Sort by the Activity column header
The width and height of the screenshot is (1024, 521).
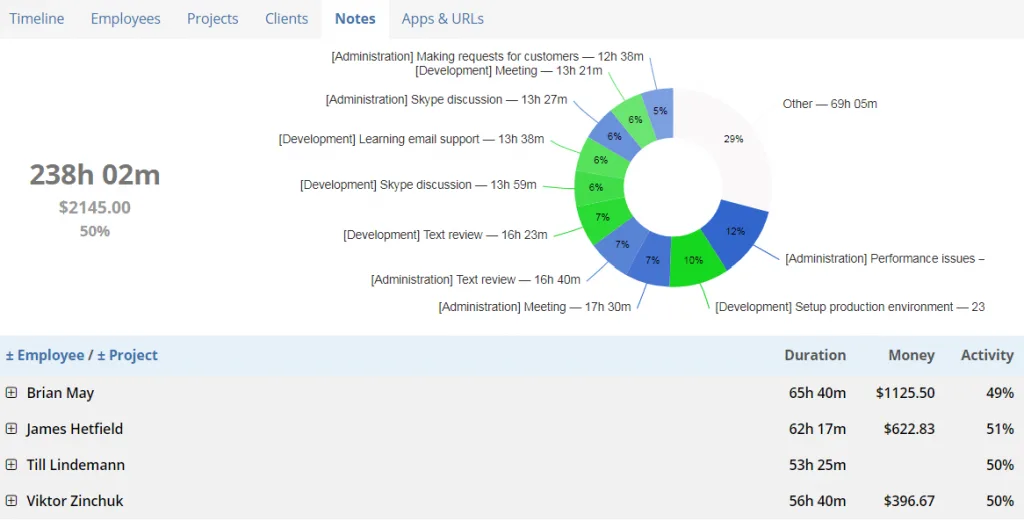(x=987, y=355)
